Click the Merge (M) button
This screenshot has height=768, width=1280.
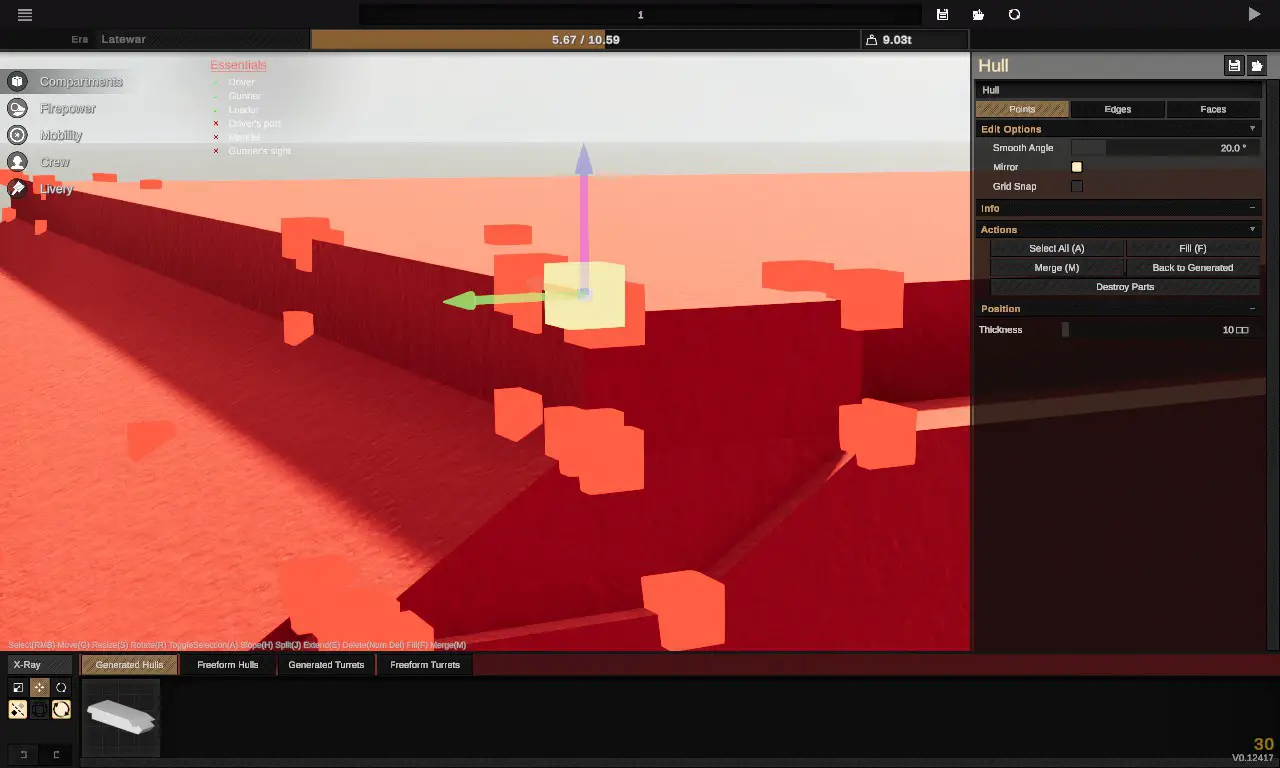pos(1057,268)
